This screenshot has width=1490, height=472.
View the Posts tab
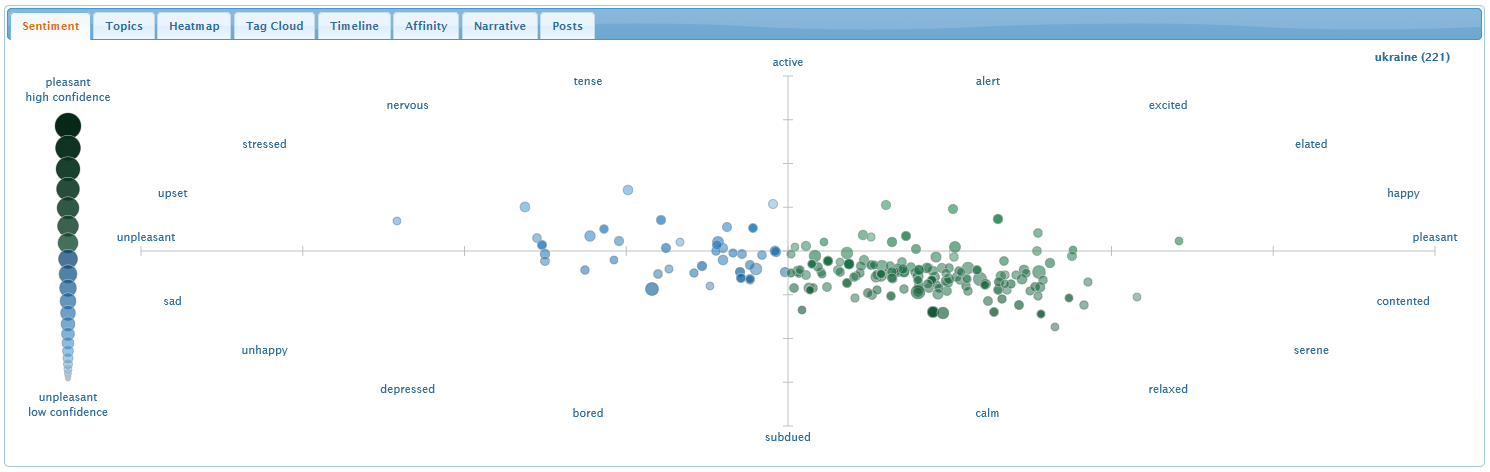(x=567, y=26)
